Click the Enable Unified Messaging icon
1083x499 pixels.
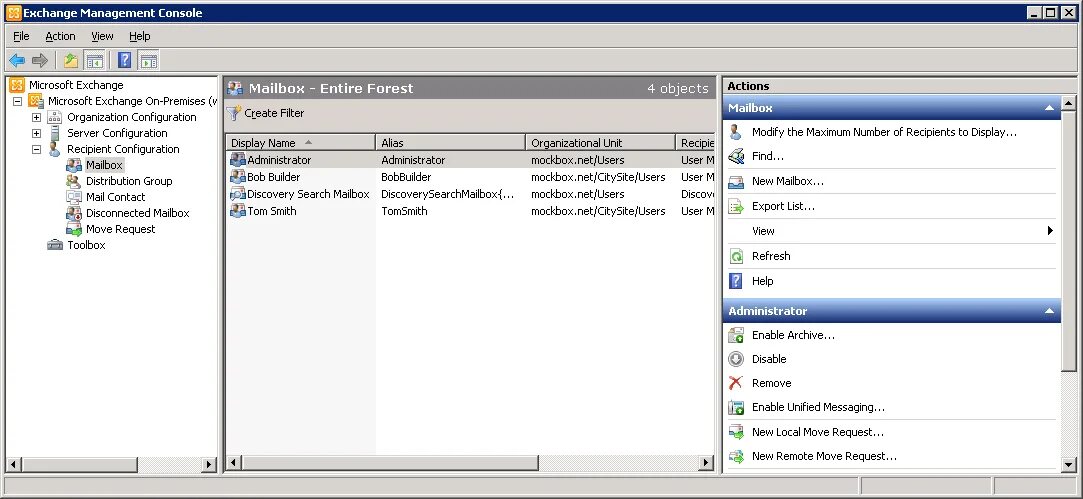736,407
